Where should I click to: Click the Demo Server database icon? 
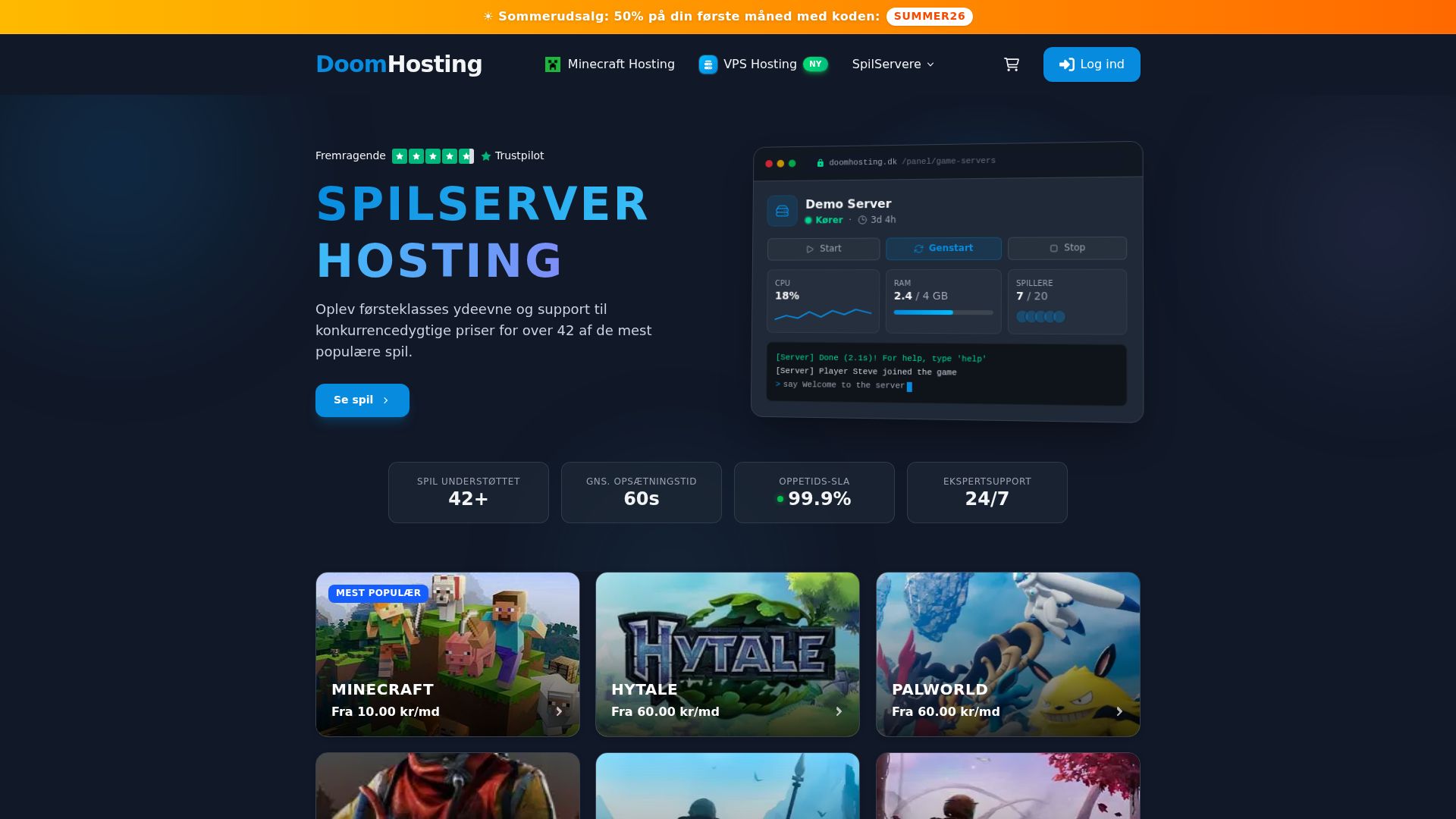click(782, 211)
